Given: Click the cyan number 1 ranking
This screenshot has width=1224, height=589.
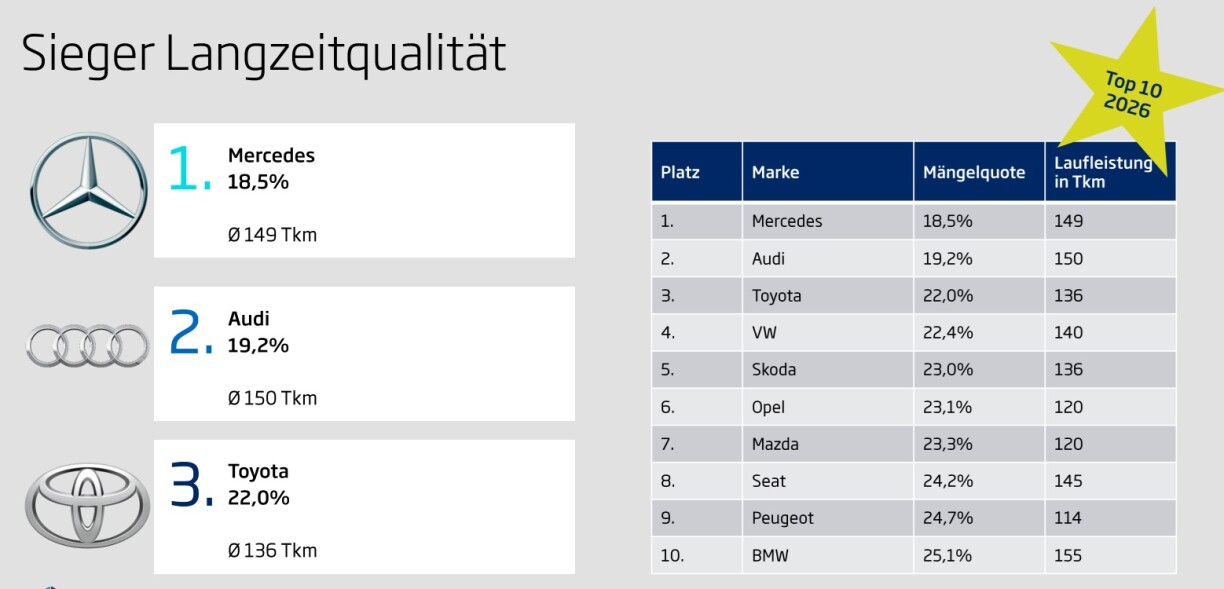Looking at the screenshot, I should click(190, 168).
